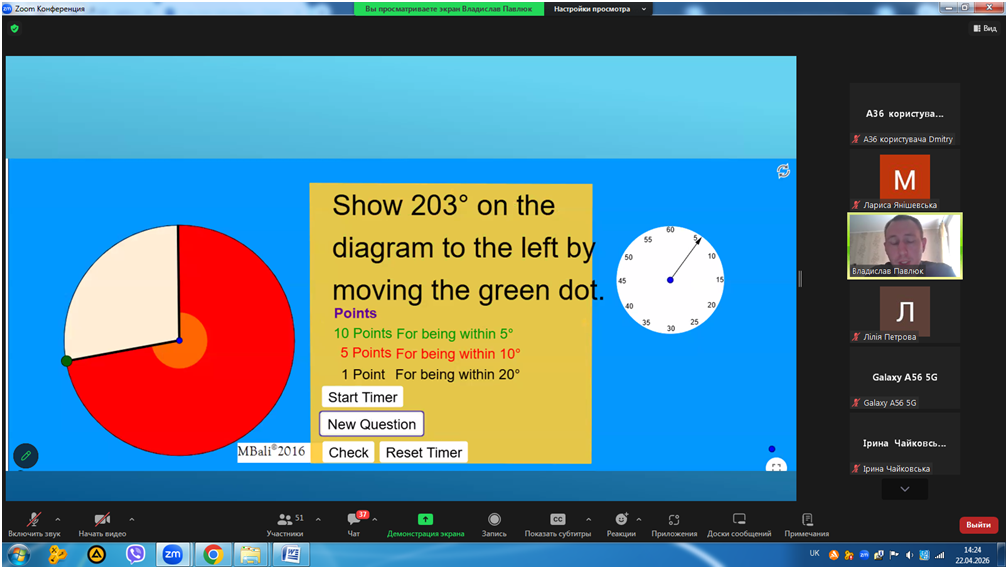Expand video options arrow beside camera

(x=132, y=519)
